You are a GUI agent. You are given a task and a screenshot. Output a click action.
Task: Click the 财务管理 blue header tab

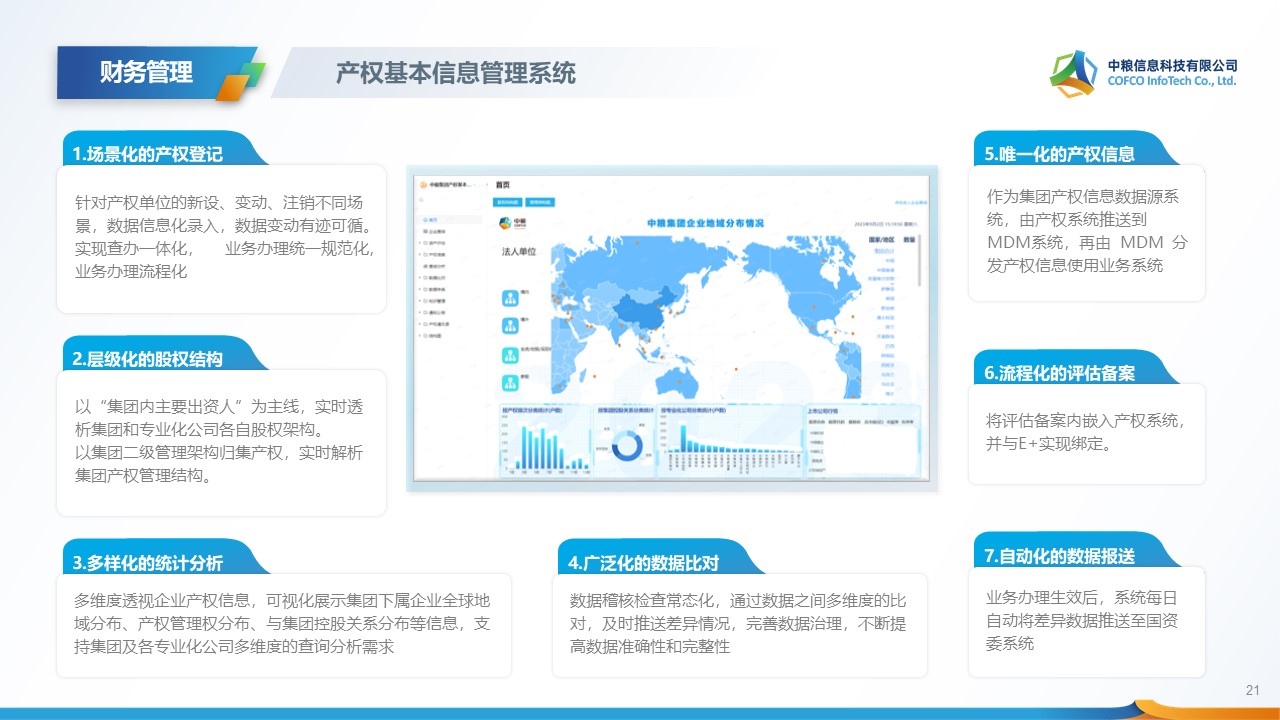point(146,72)
